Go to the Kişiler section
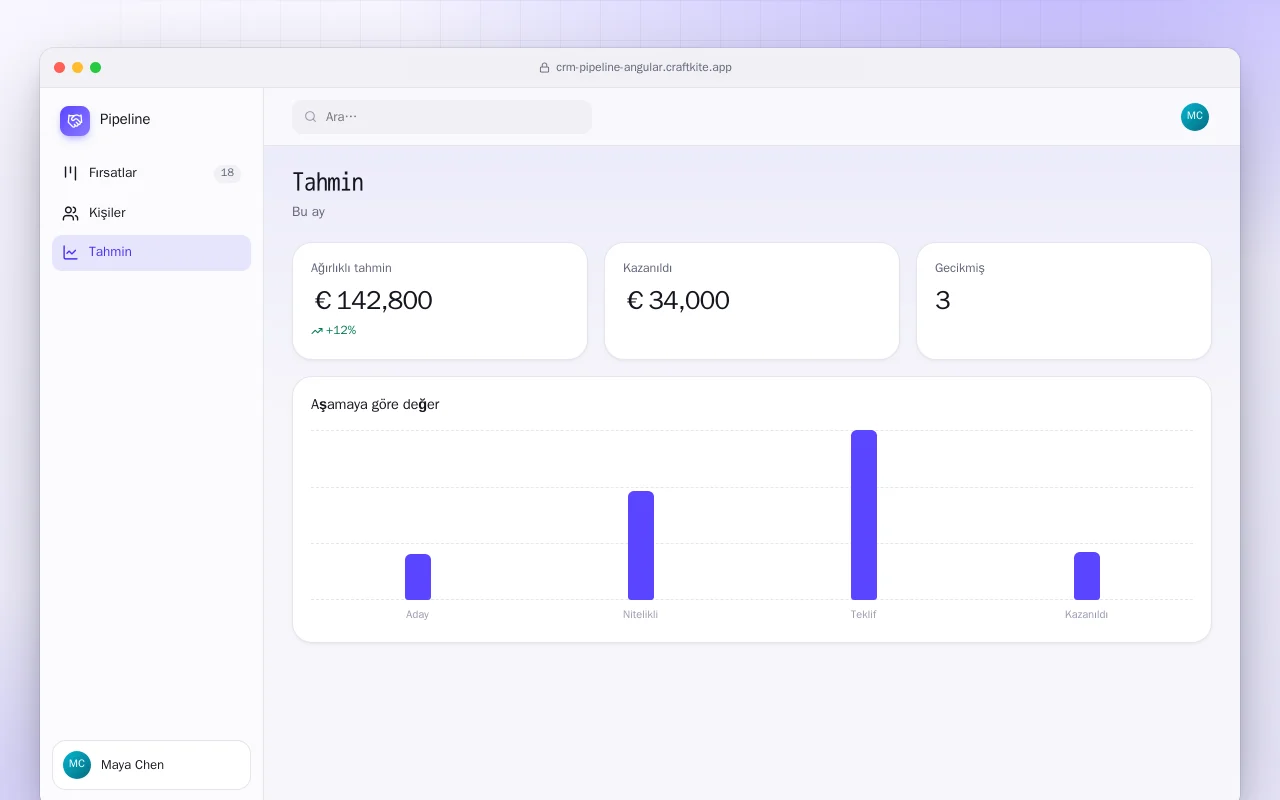The height and width of the screenshot is (800, 1280). [x=151, y=213]
